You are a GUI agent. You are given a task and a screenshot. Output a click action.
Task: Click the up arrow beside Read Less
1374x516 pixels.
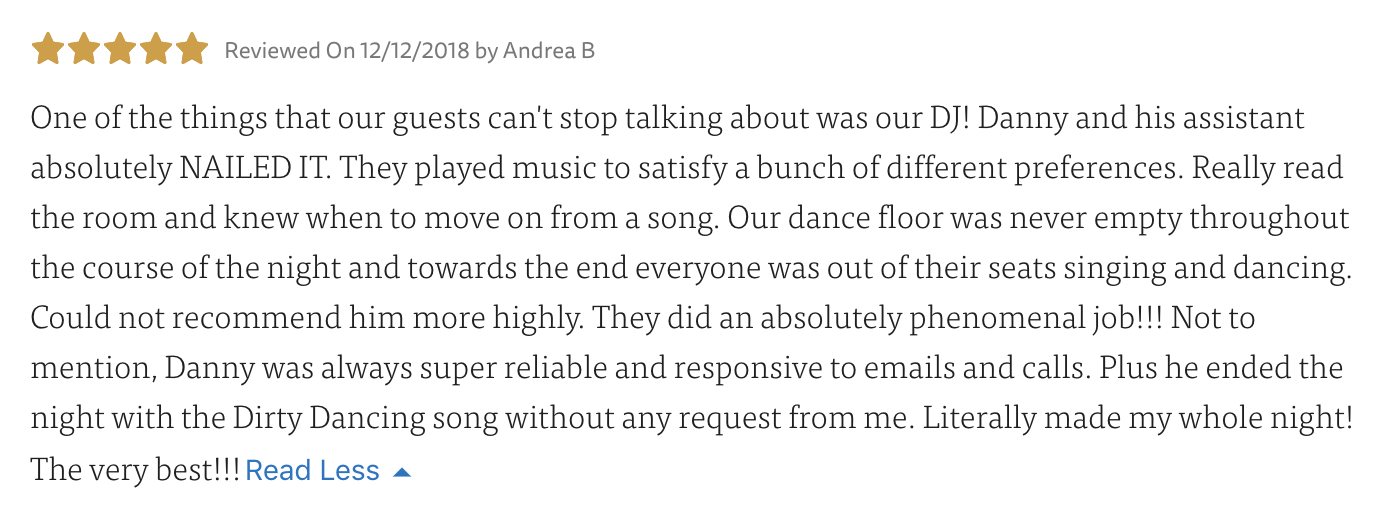coord(402,472)
